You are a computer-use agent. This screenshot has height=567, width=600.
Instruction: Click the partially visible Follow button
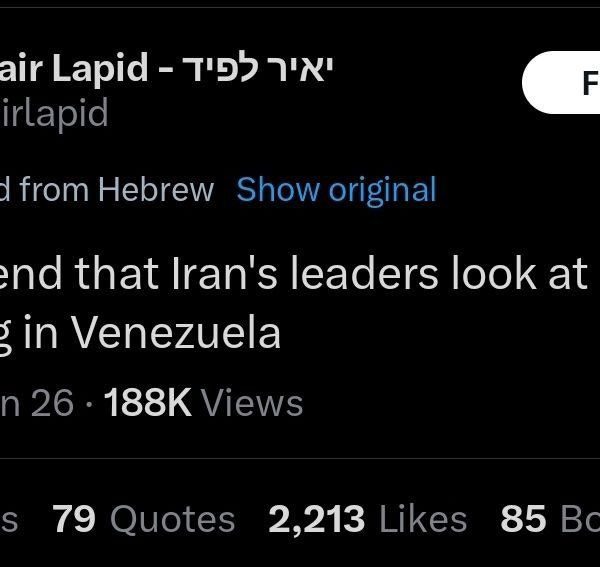(565, 84)
